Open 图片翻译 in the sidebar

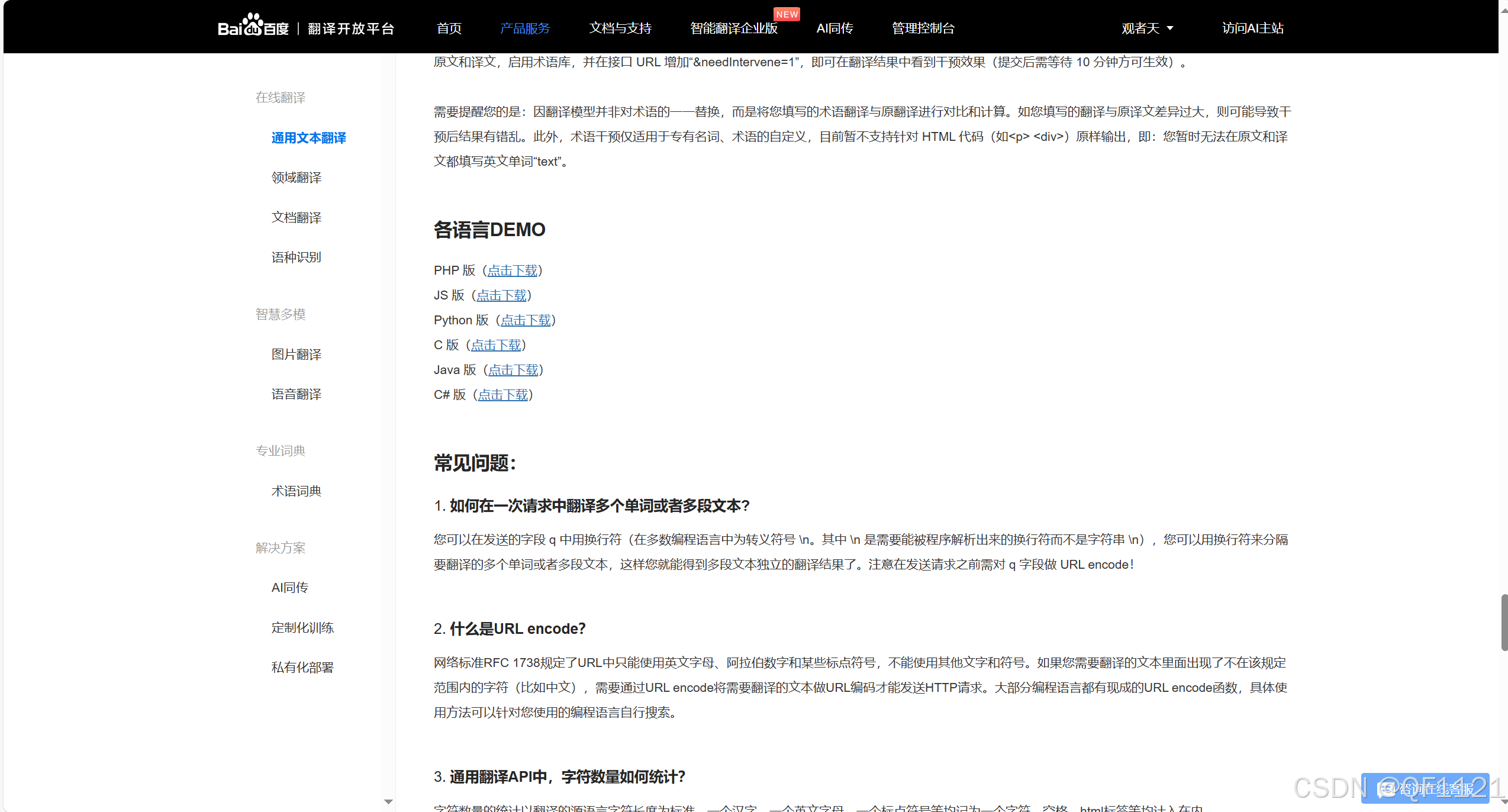point(297,355)
